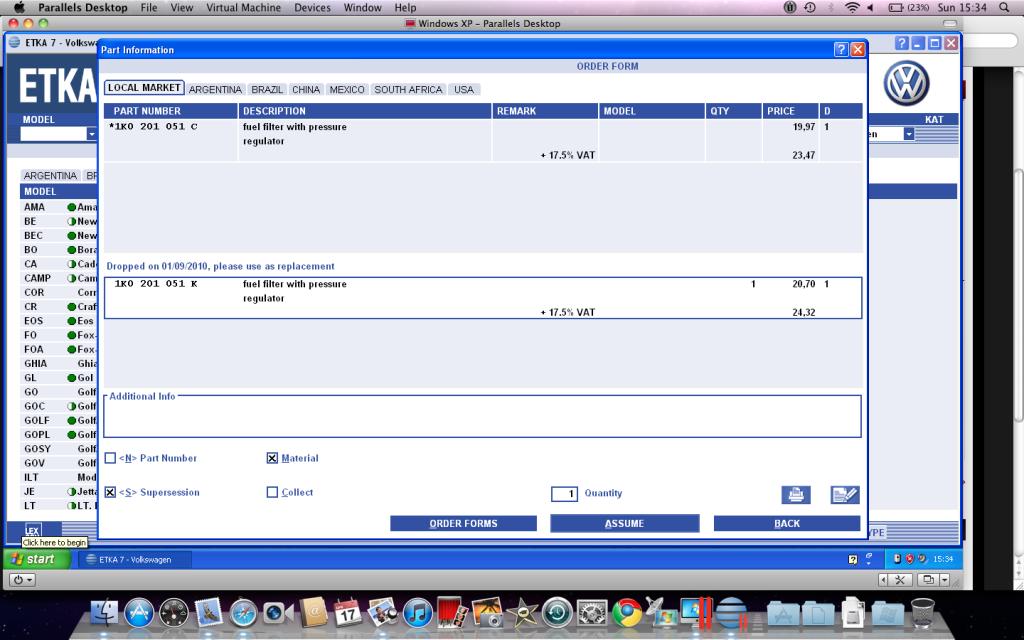Open System Preferences gear in the Dock
1024x640 pixels.
(592, 613)
